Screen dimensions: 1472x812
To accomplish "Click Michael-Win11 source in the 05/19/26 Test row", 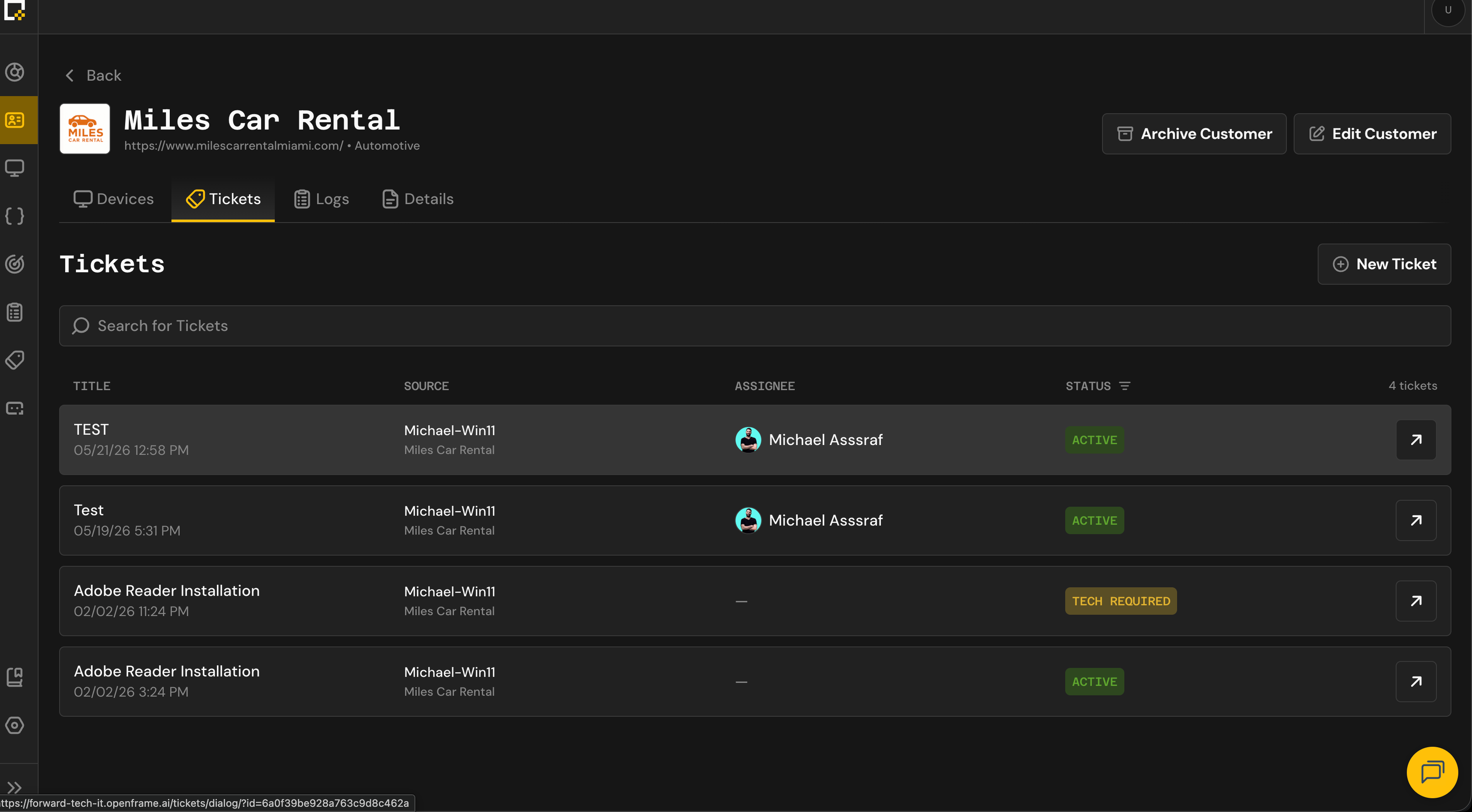I will coord(450,511).
